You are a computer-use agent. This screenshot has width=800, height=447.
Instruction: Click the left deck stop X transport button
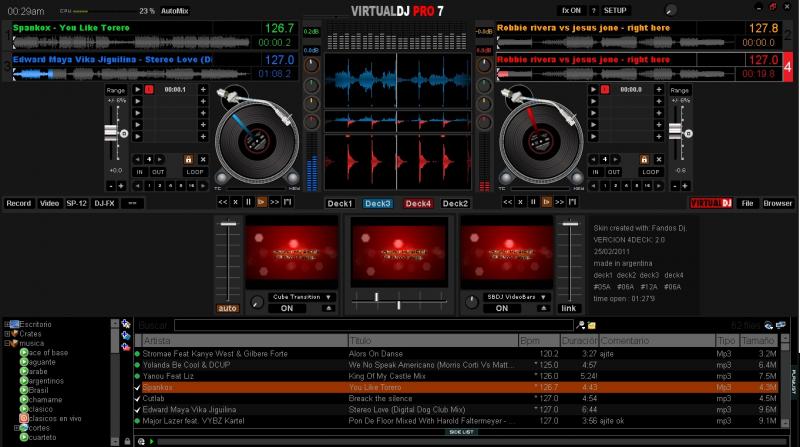point(236,202)
